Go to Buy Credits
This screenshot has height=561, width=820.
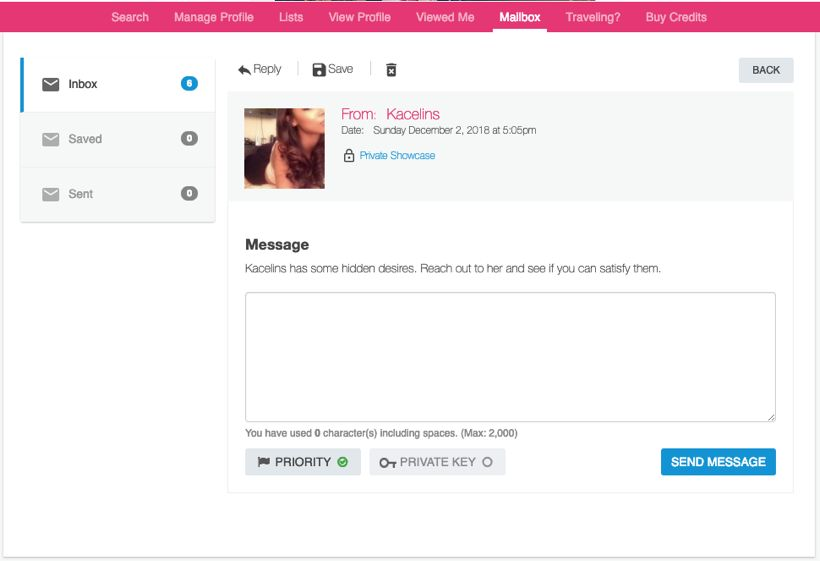click(x=676, y=17)
